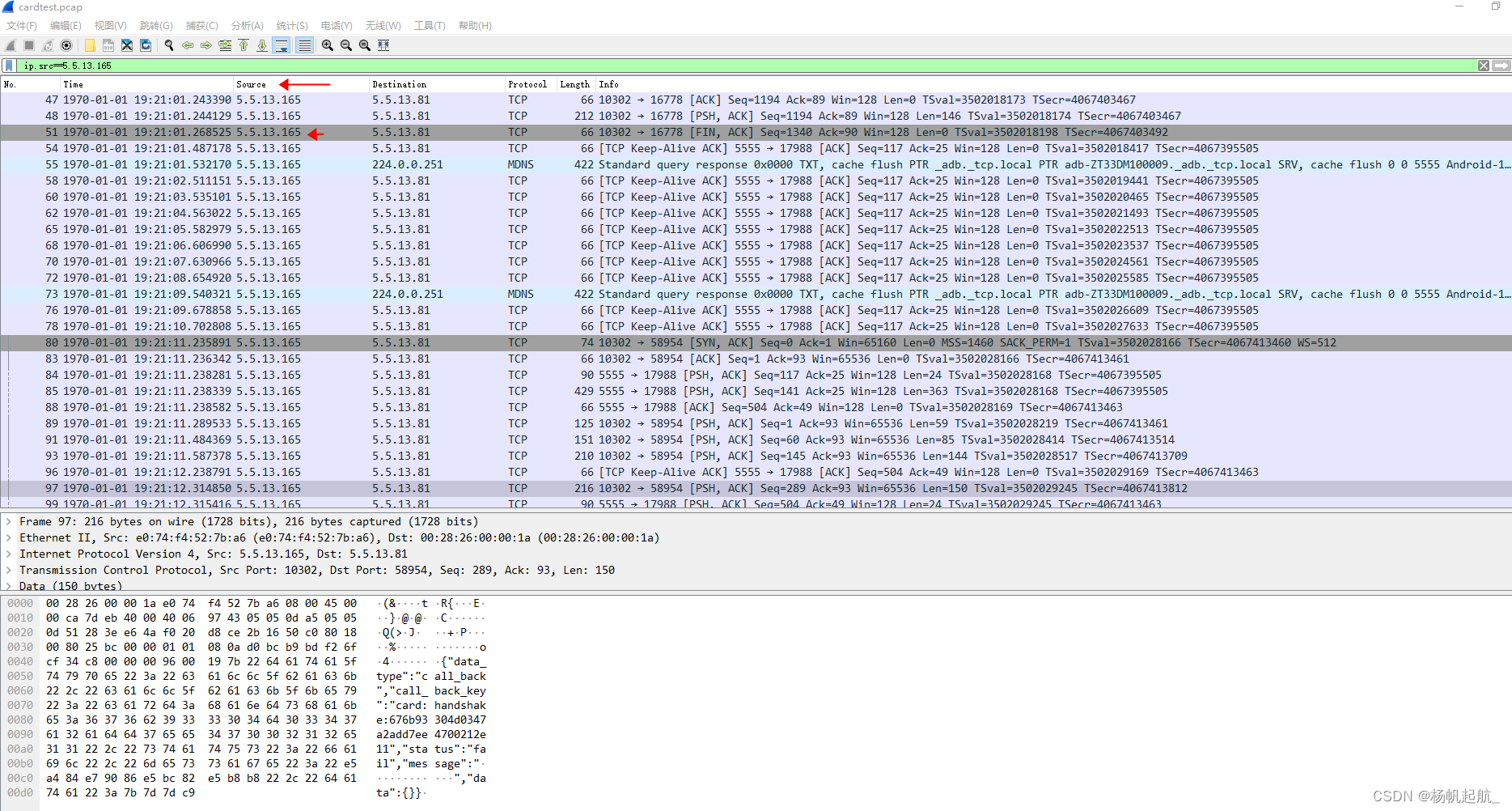
Task: Select MDNS packet number 73
Action: [x=756, y=294]
